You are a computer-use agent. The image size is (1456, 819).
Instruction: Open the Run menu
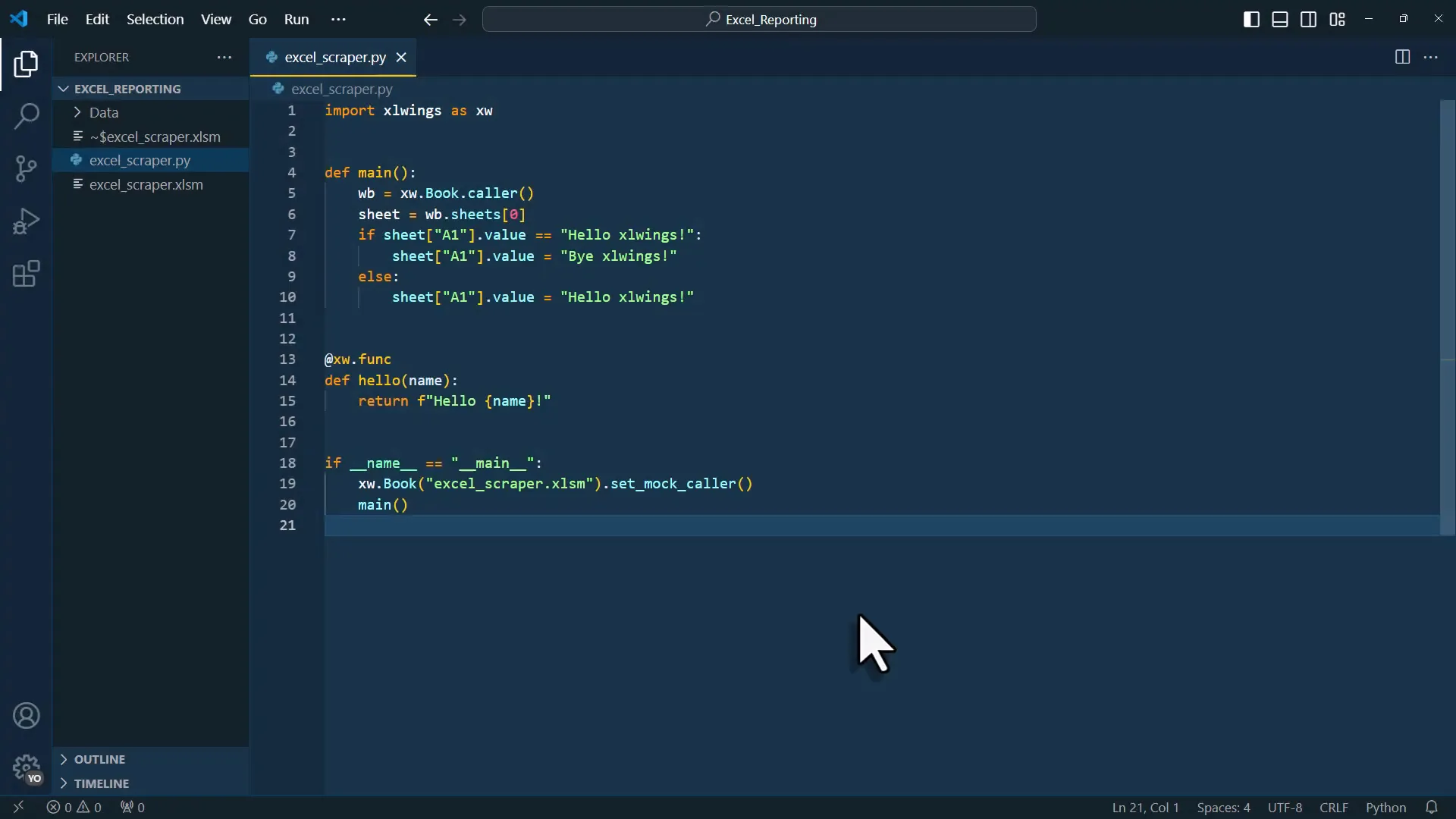[x=297, y=20]
